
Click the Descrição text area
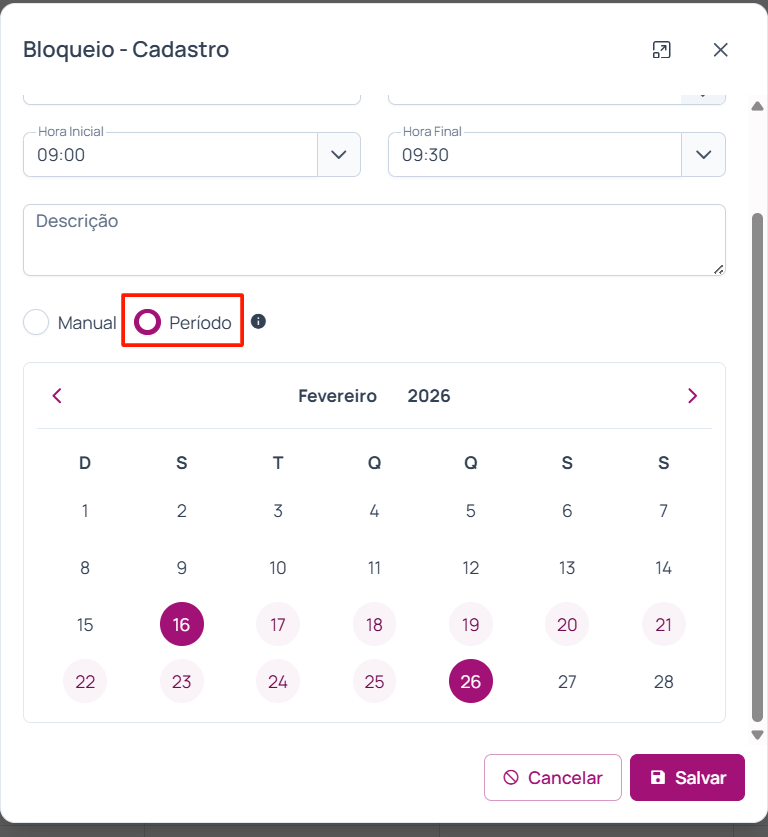pyautogui.click(x=374, y=240)
